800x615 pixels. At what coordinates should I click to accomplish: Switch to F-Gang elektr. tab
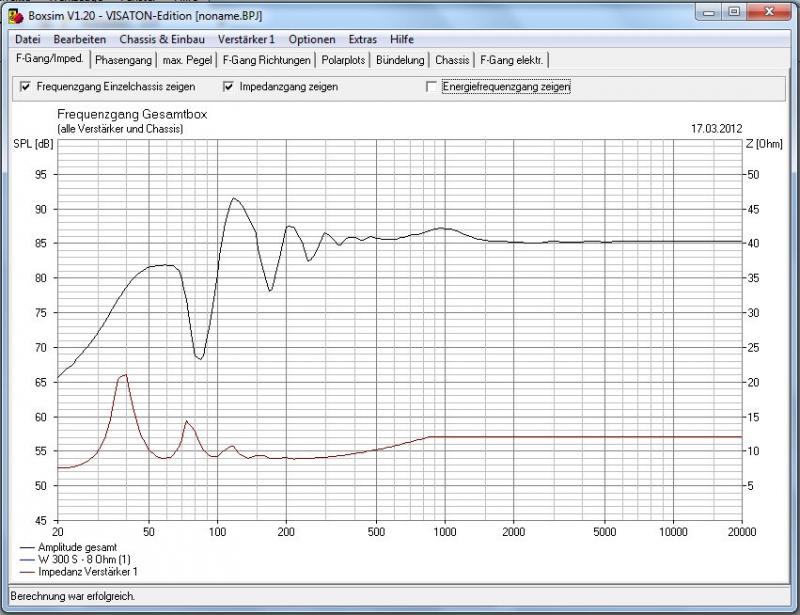click(x=512, y=61)
